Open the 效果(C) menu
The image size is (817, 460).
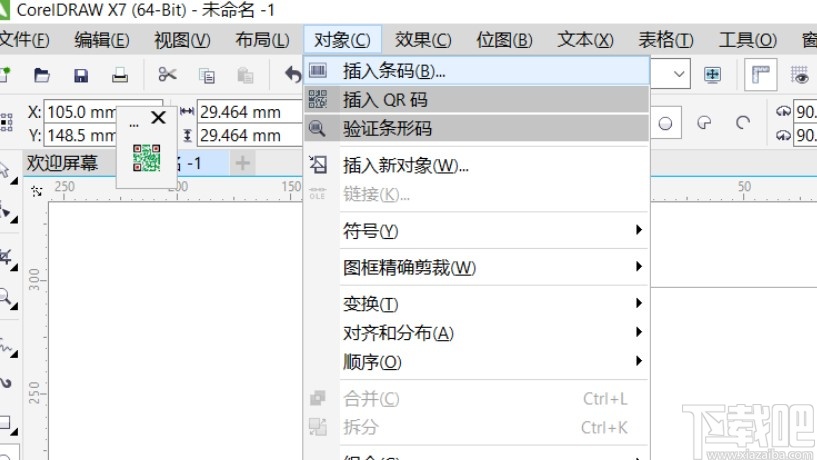pyautogui.click(x=423, y=40)
